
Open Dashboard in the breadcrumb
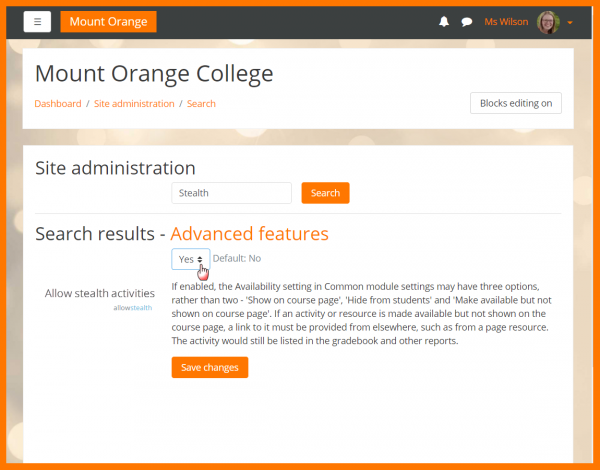pyautogui.click(x=58, y=104)
